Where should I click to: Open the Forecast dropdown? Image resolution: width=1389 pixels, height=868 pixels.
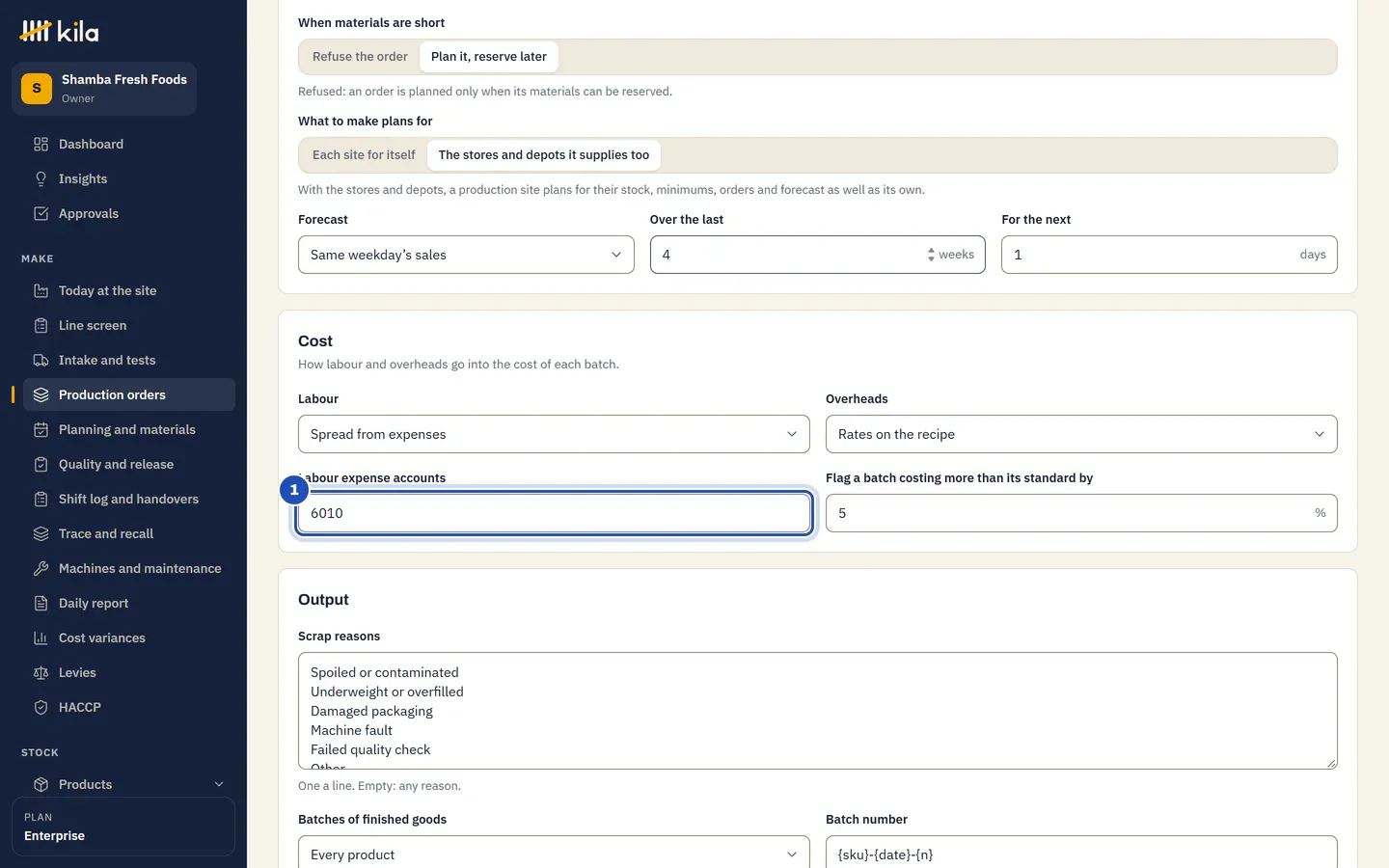(x=466, y=255)
